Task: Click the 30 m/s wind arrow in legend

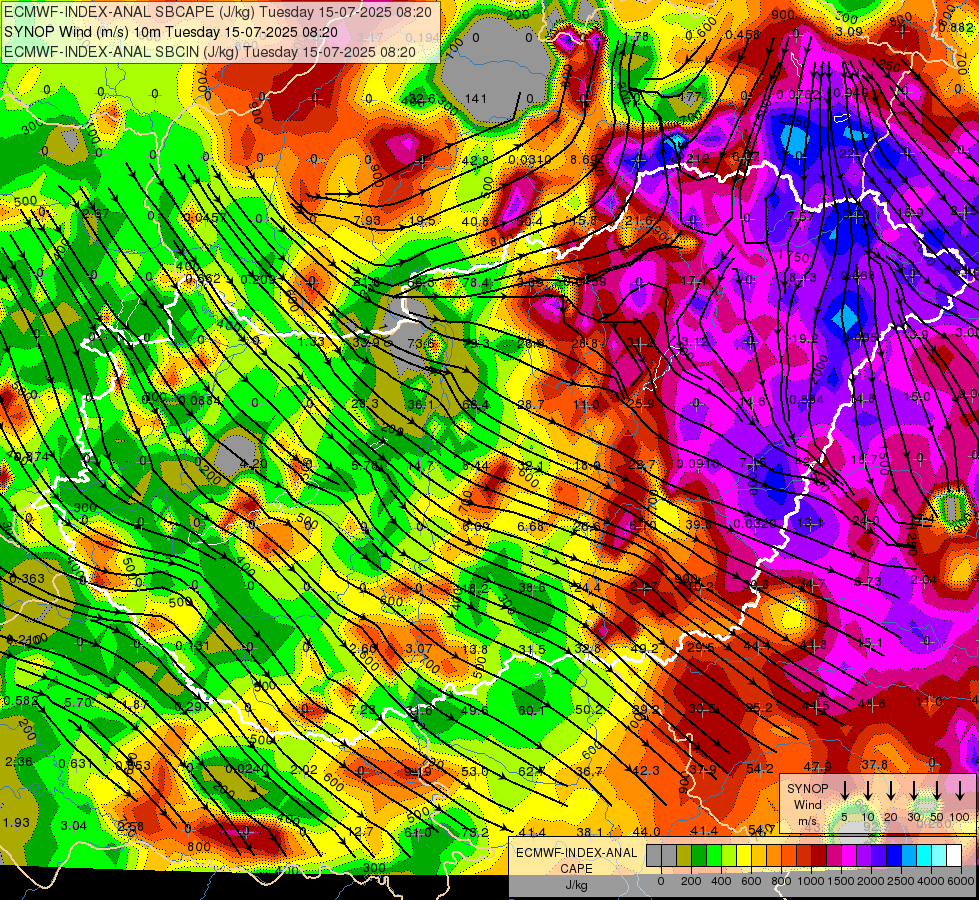Action: click(x=914, y=790)
